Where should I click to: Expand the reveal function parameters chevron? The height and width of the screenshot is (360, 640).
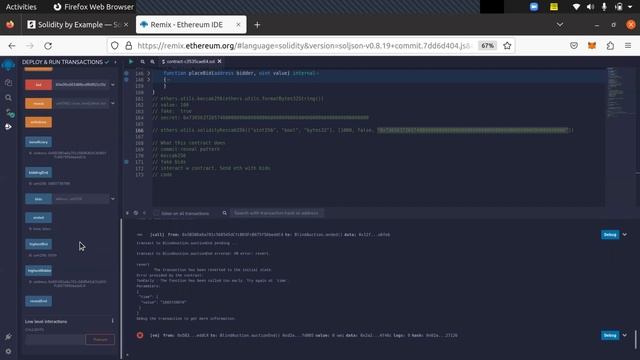(113, 104)
